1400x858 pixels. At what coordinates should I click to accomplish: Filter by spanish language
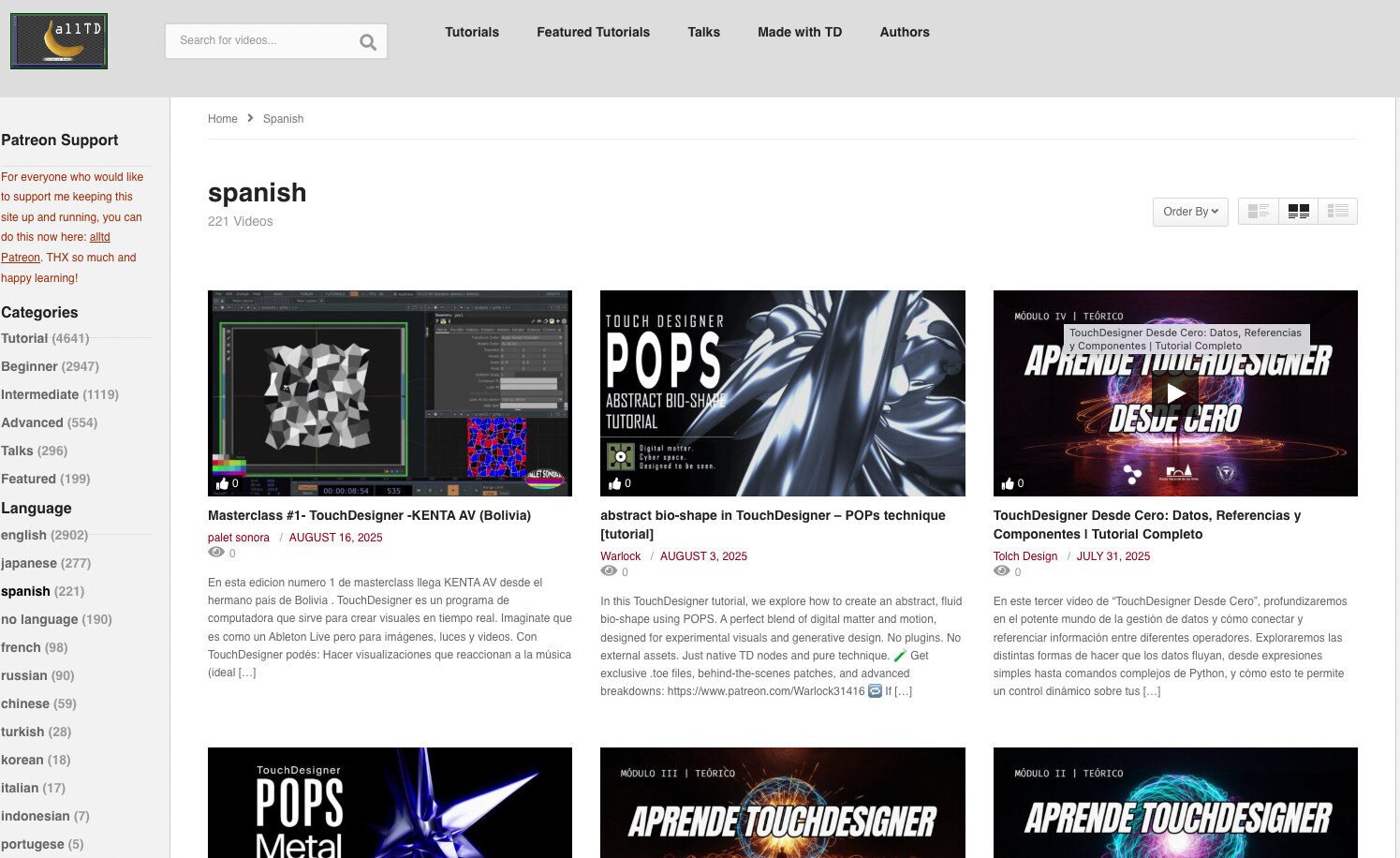tap(42, 591)
